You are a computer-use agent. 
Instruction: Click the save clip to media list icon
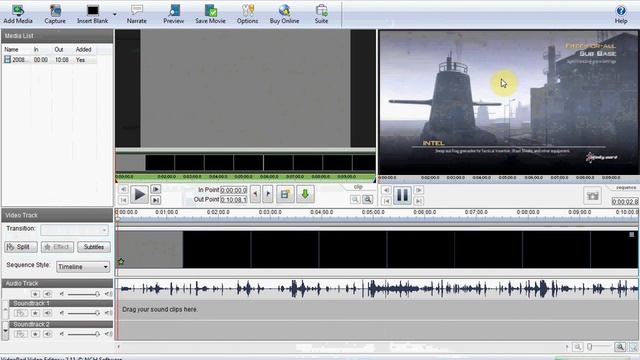285,194
